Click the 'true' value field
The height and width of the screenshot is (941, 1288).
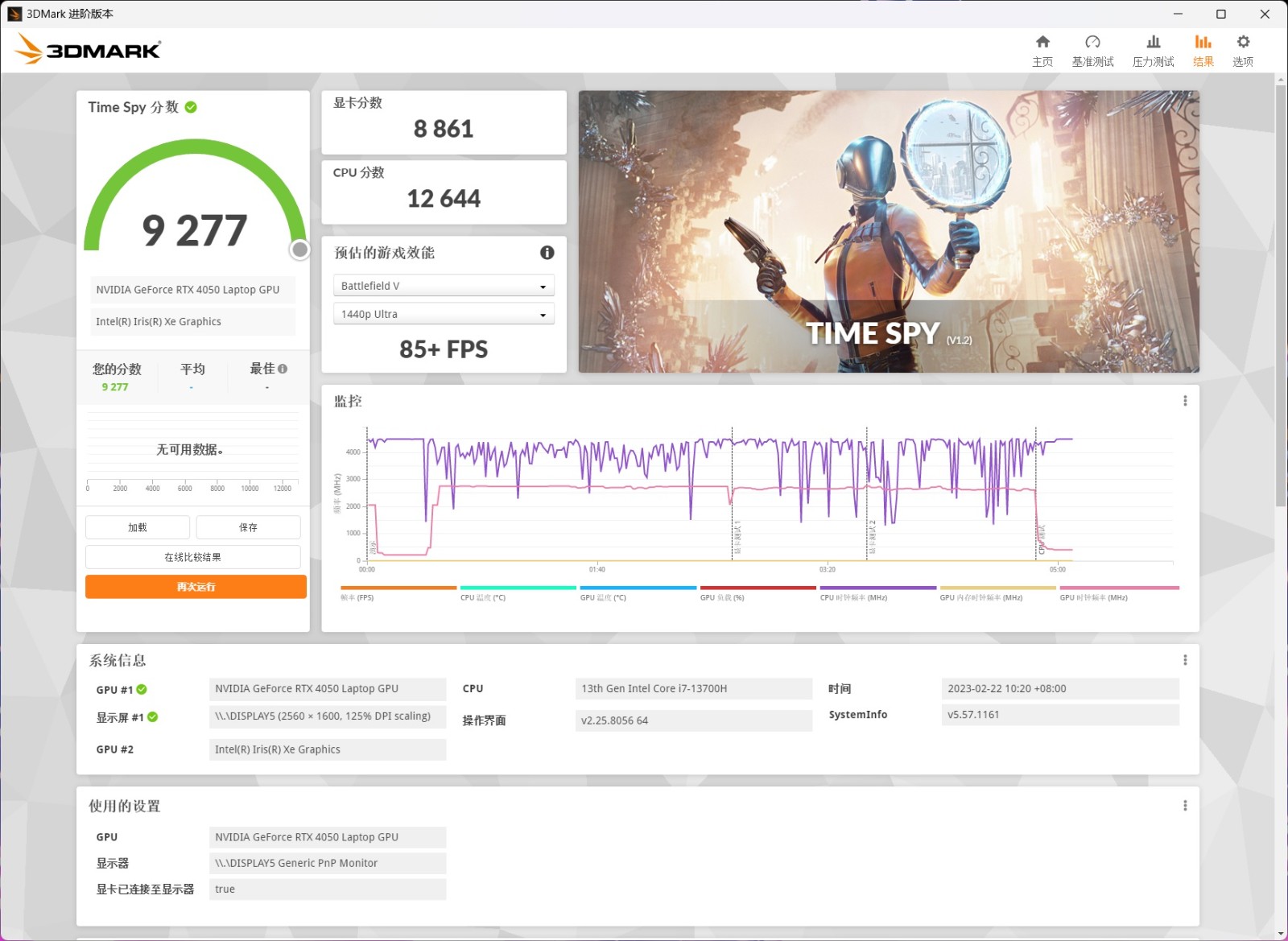328,889
